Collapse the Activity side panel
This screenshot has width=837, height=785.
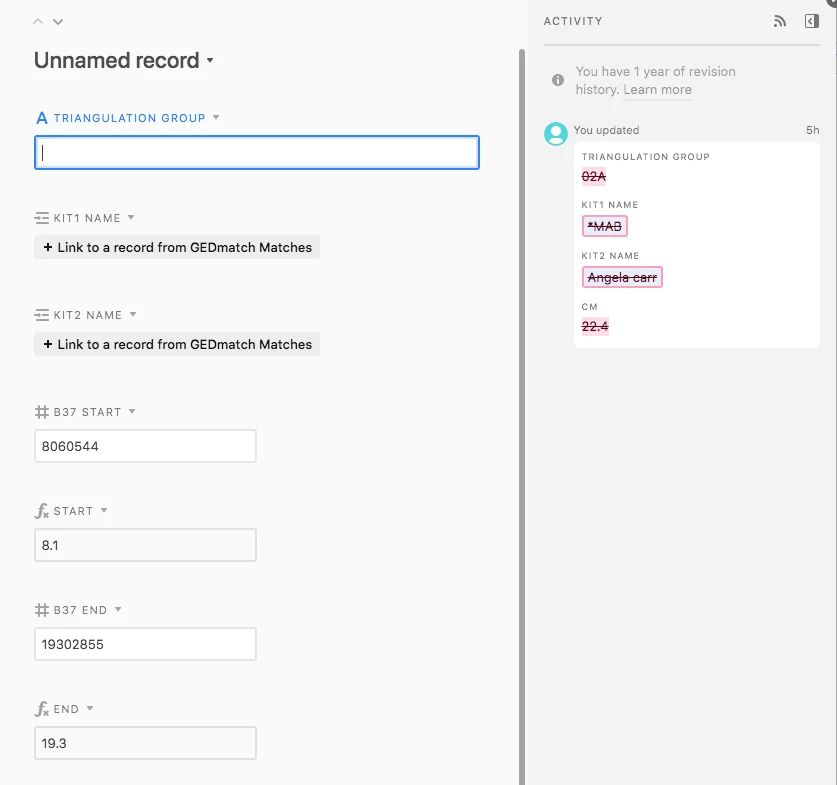tap(811, 21)
